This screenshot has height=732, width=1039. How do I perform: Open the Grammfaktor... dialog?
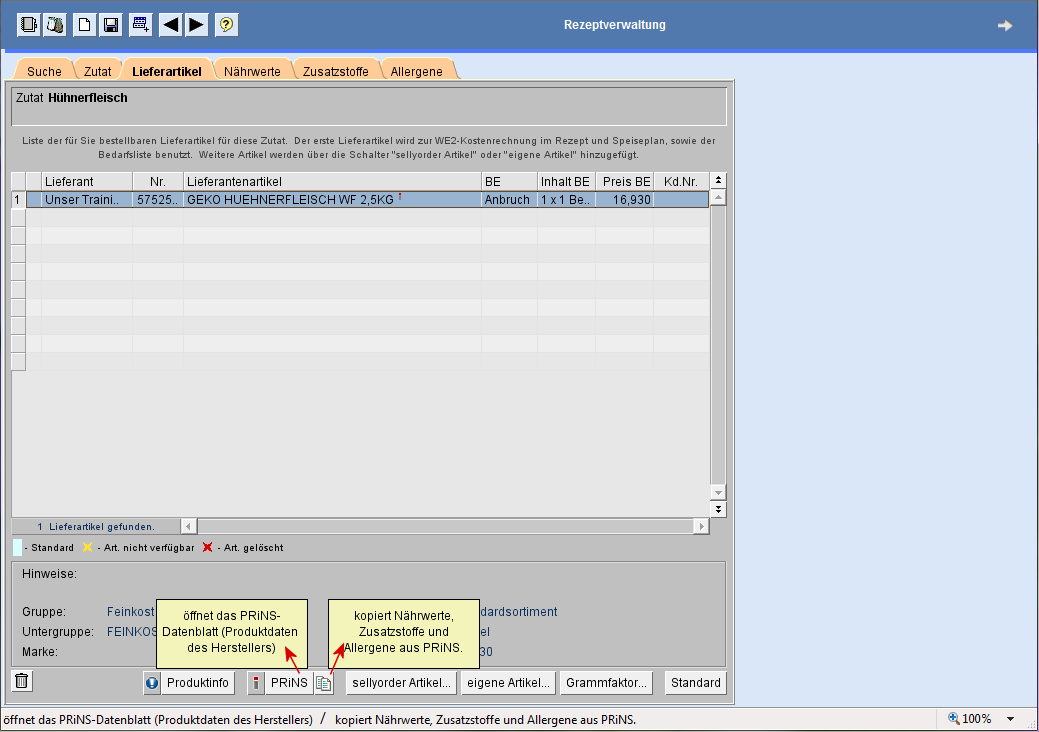[606, 683]
